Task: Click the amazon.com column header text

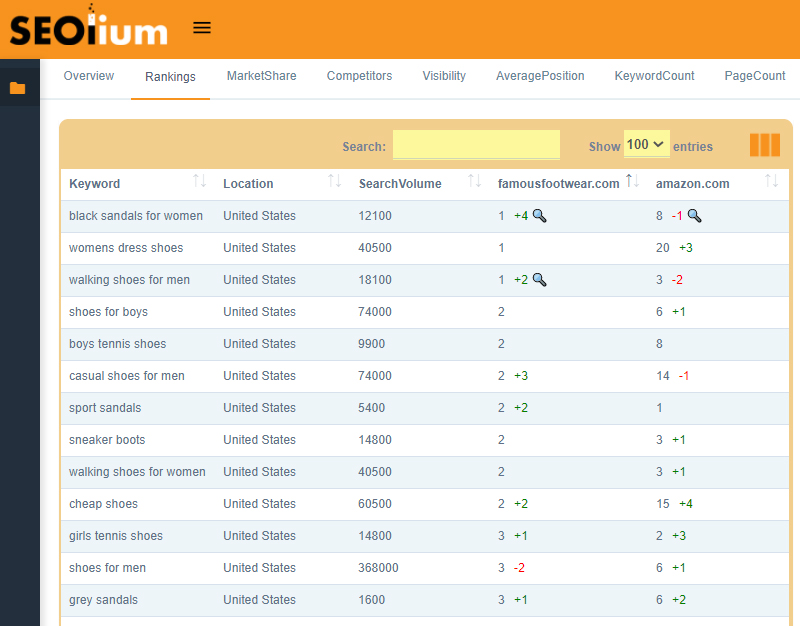Action: coord(692,184)
